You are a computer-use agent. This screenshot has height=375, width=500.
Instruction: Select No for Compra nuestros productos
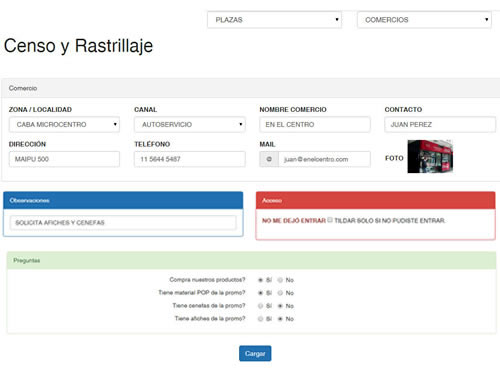(280, 280)
